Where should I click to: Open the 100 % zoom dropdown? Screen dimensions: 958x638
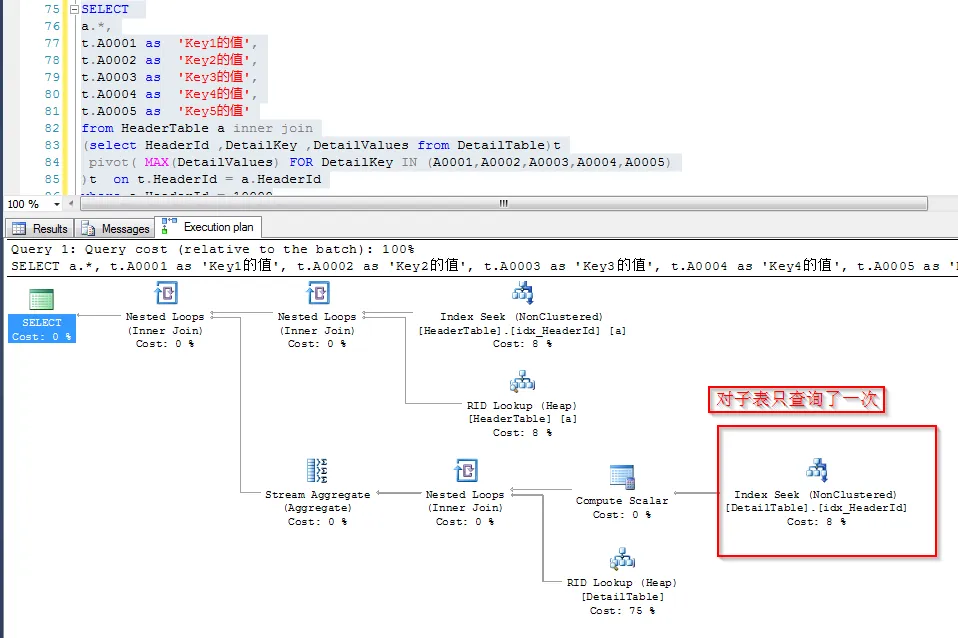tap(57, 204)
